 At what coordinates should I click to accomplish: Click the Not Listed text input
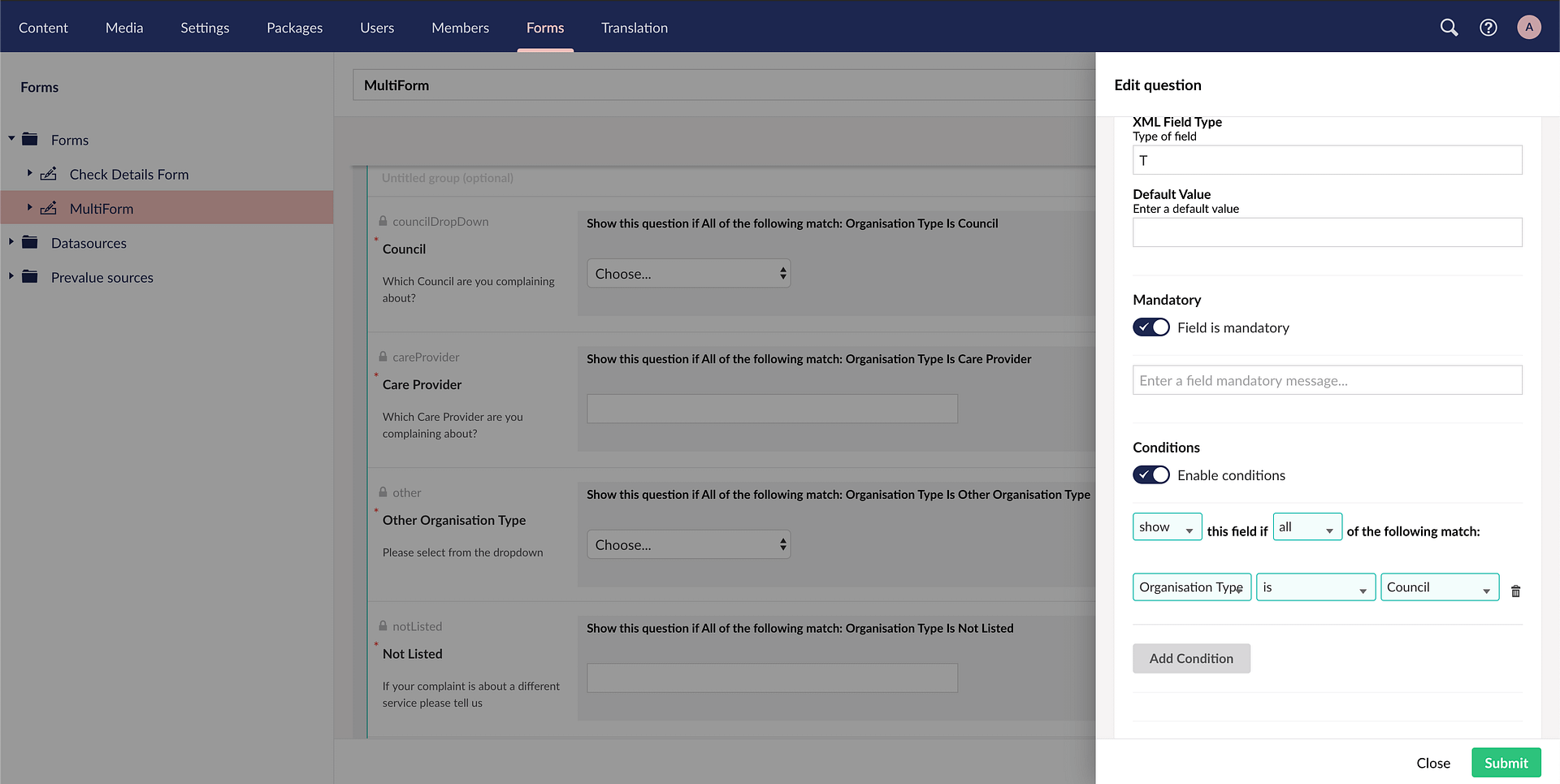coord(773,678)
